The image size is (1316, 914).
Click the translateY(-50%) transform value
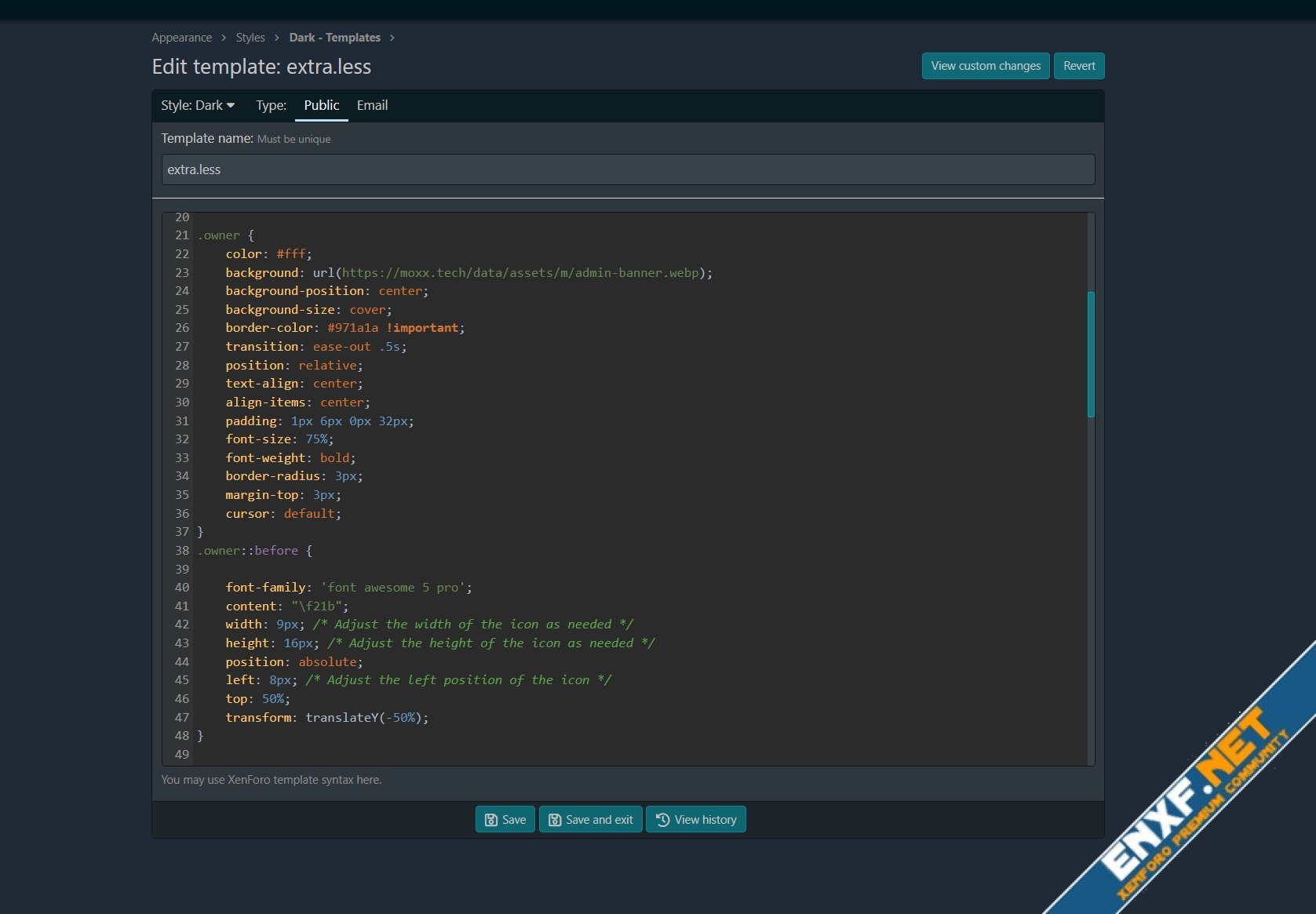366,718
